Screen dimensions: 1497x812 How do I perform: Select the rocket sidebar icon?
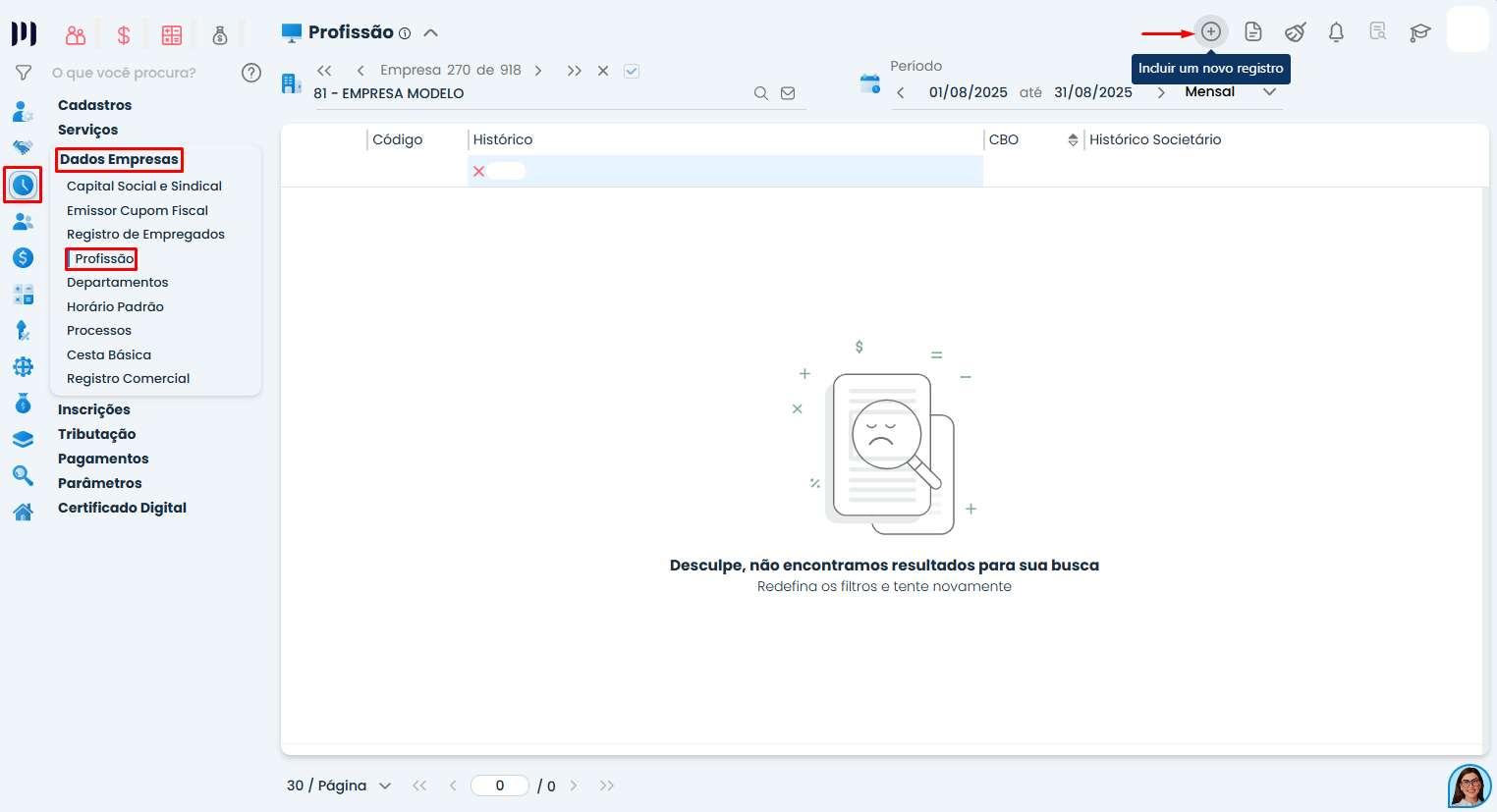[23, 331]
